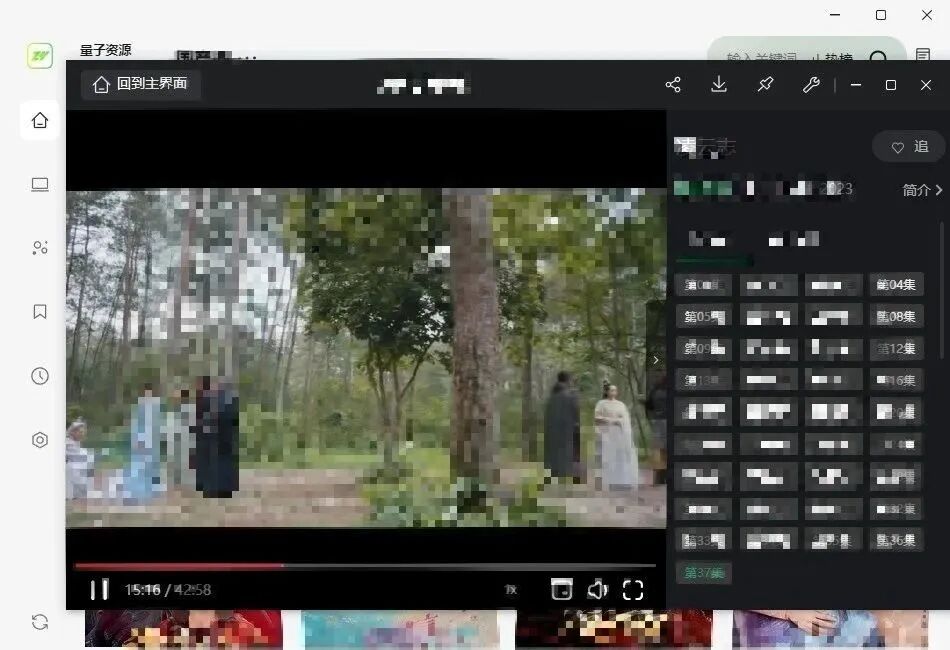Expand the 简介 description chevron
The height and width of the screenshot is (650, 950).
(x=923, y=190)
